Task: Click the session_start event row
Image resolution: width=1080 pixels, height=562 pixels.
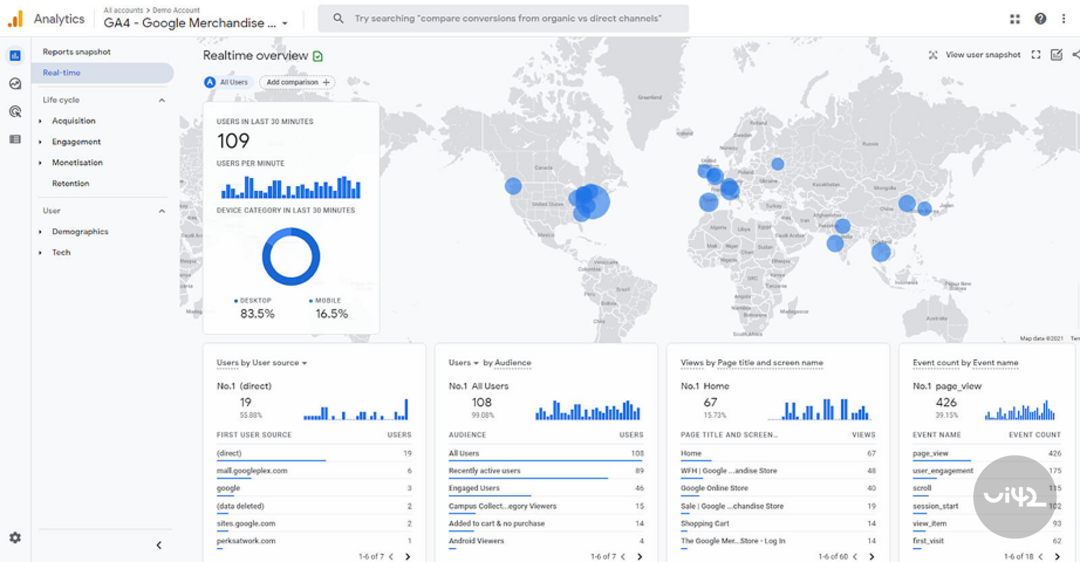Action: [x=987, y=506]
